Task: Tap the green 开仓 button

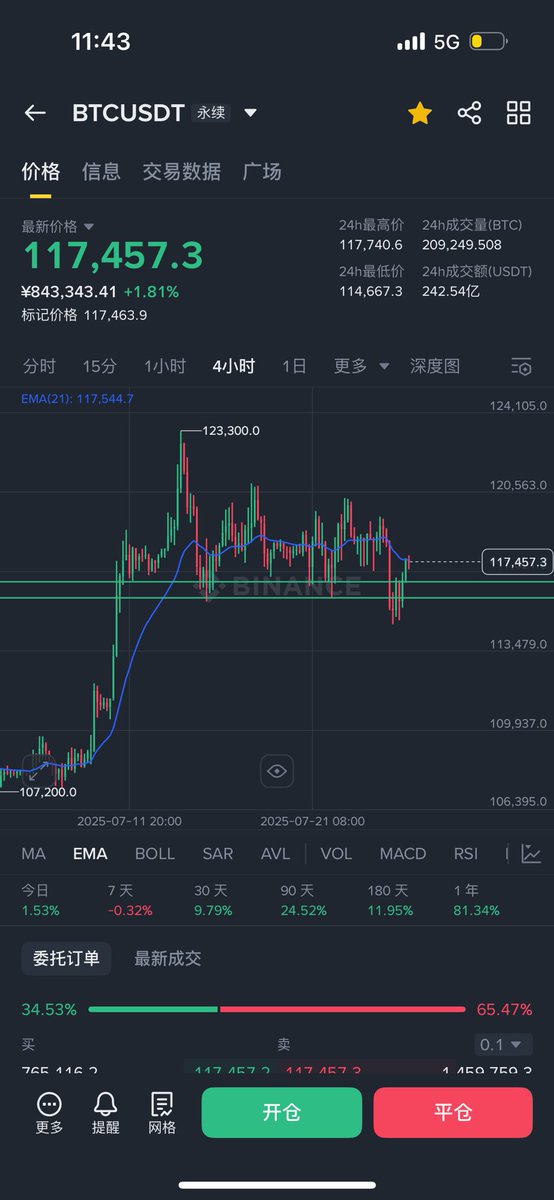Action: pos(282,1113)
